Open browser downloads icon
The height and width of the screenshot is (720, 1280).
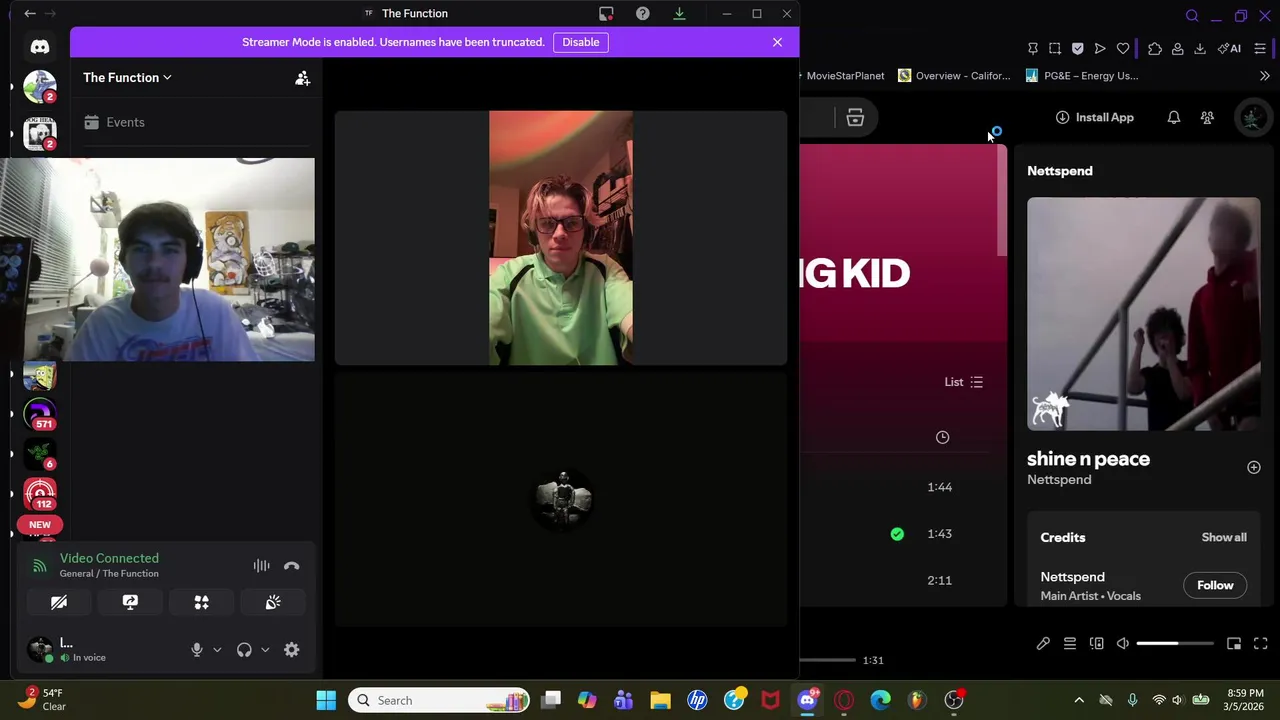tap(1200, 48)
